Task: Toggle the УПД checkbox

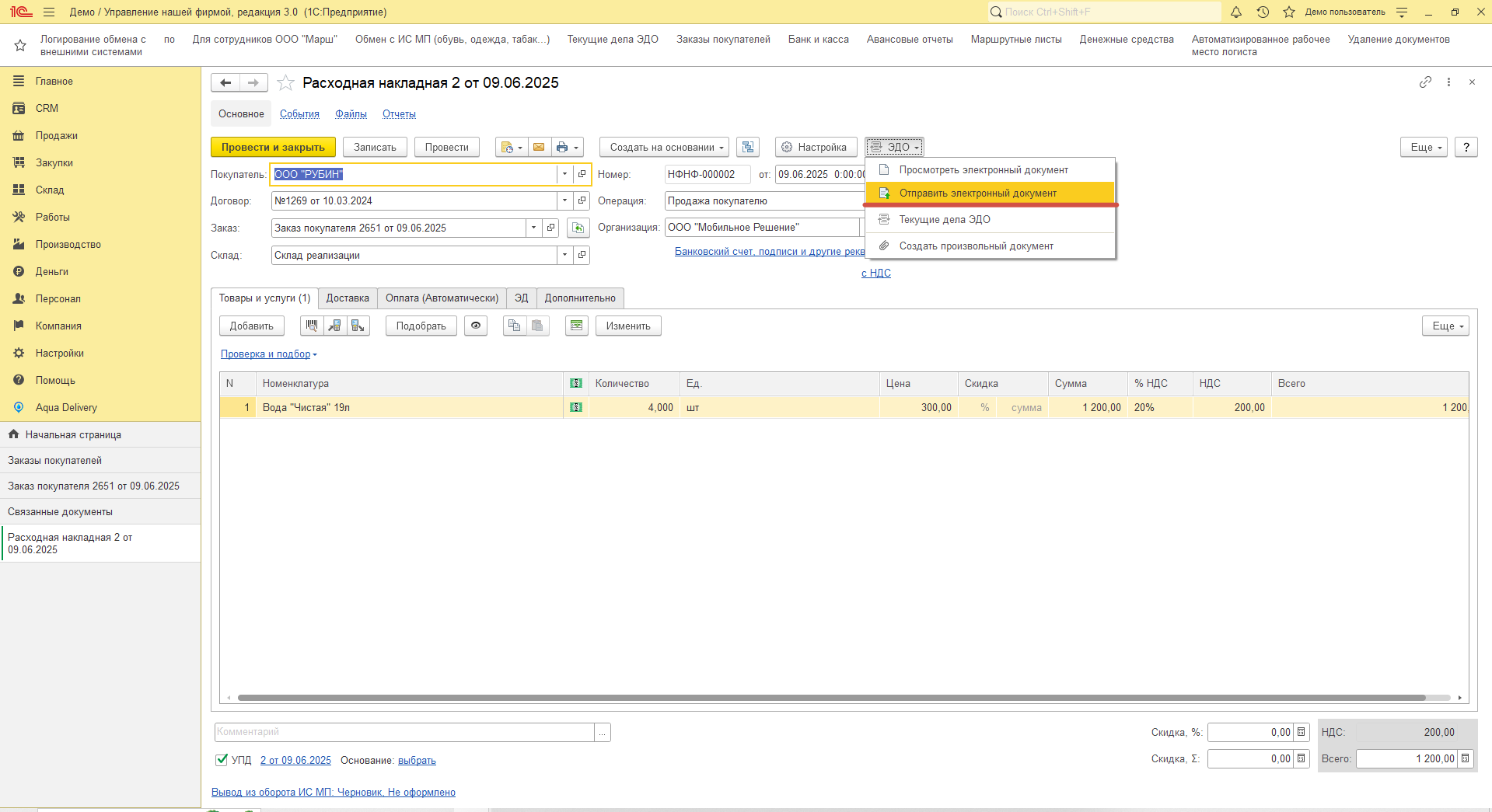Action: point(222,760)
